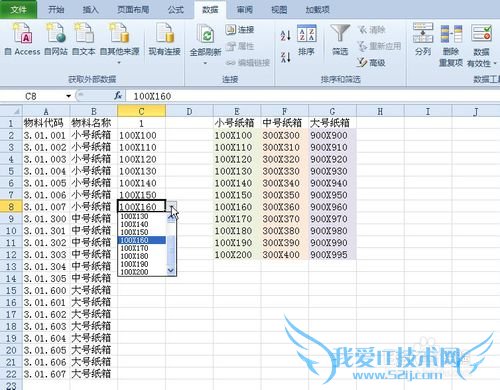The width and height of the screenshot is (500, 390).
Task: Open the 文件 file tab
Action: (x=18, y=9)
